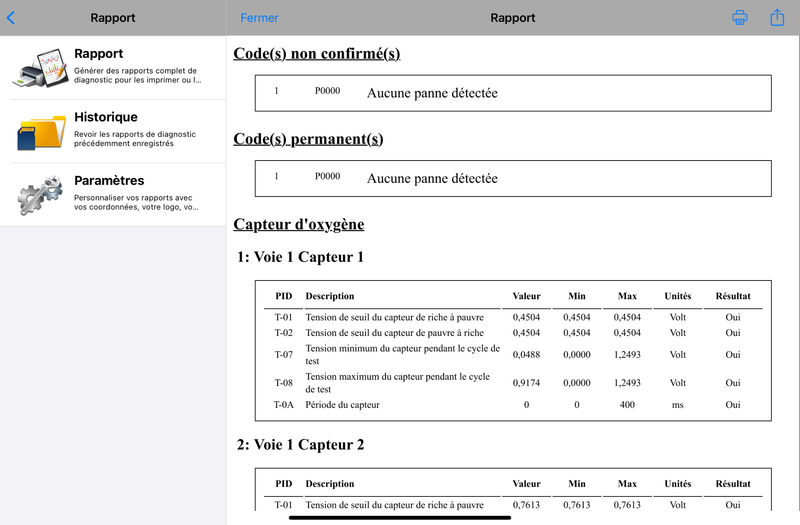Click the Voie 1 Capteur 2 heading
Image resolution: width=800 pixels, height=525 pixels.
tap(300, 444)
